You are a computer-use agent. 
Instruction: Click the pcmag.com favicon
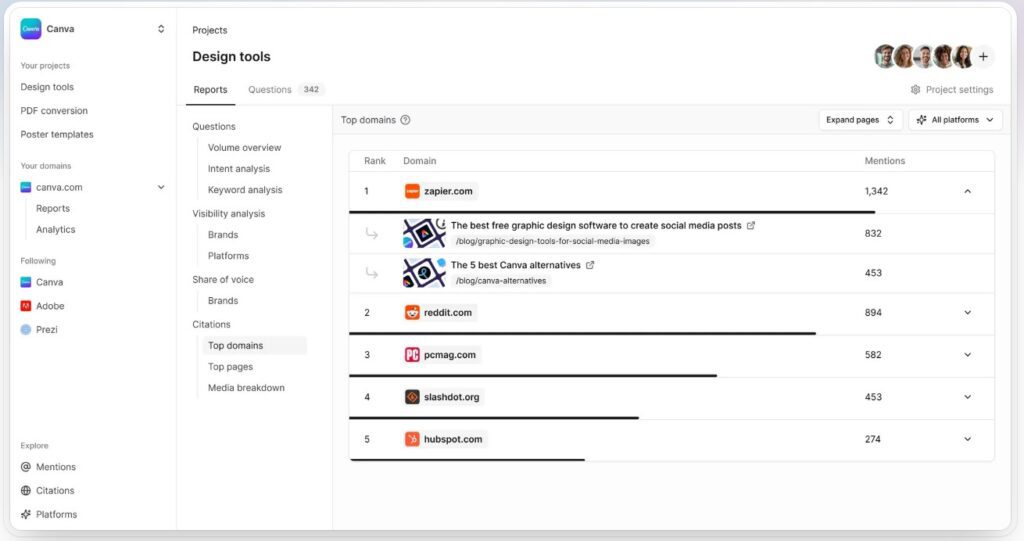412,355
